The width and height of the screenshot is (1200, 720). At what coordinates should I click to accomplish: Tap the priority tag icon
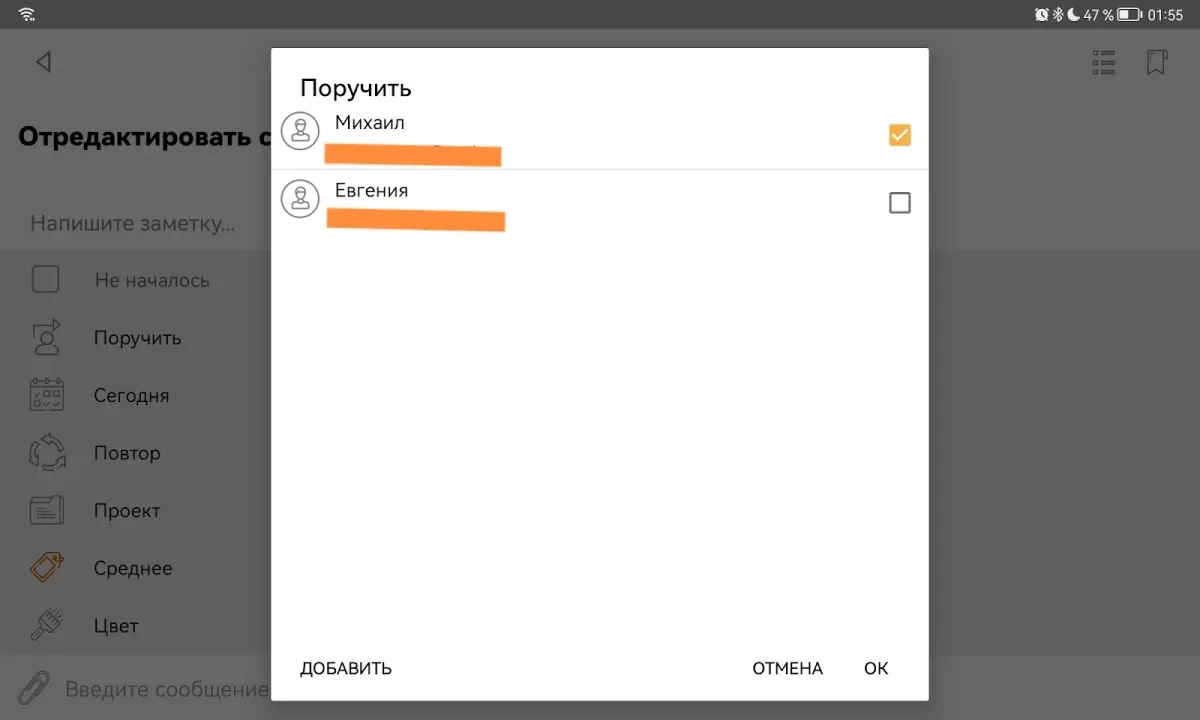47,568
